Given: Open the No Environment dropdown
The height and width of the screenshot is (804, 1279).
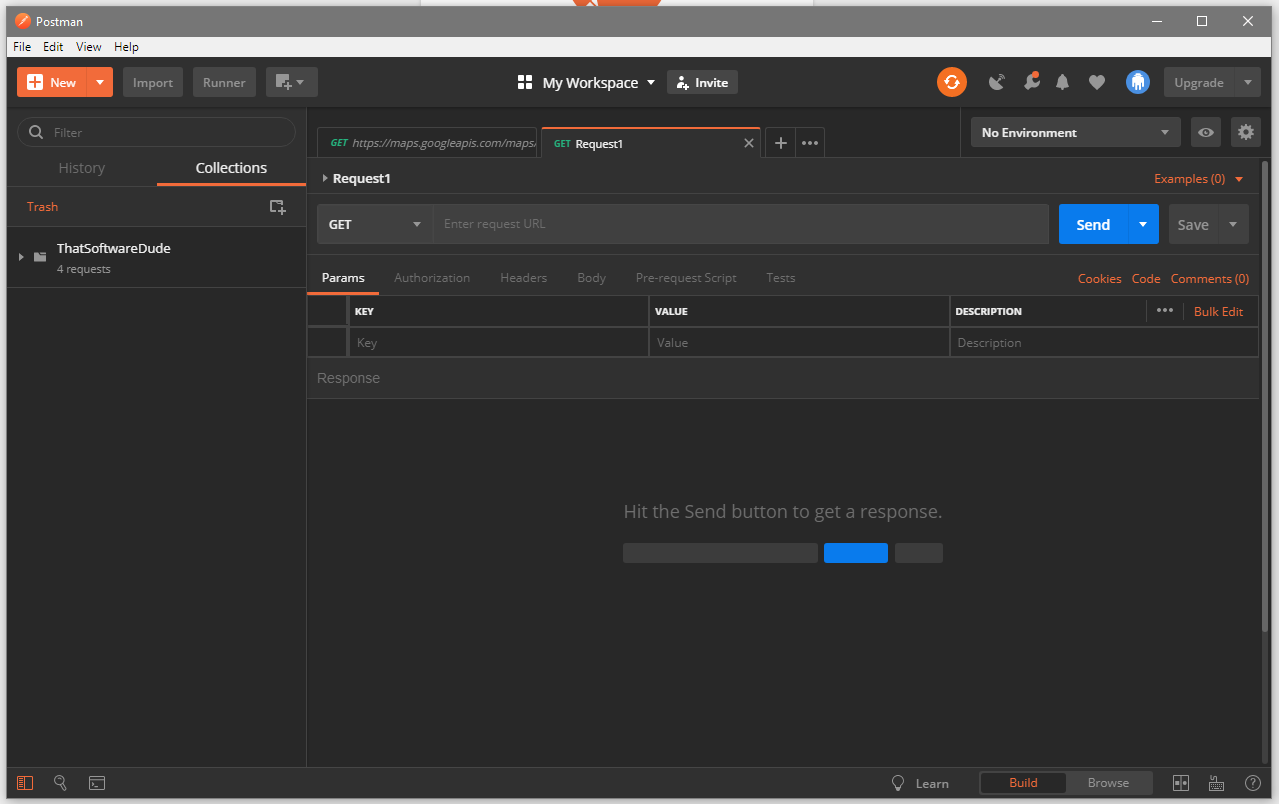Looking at the screenshot, I should pyautogui.click(x=1075, y=132).
